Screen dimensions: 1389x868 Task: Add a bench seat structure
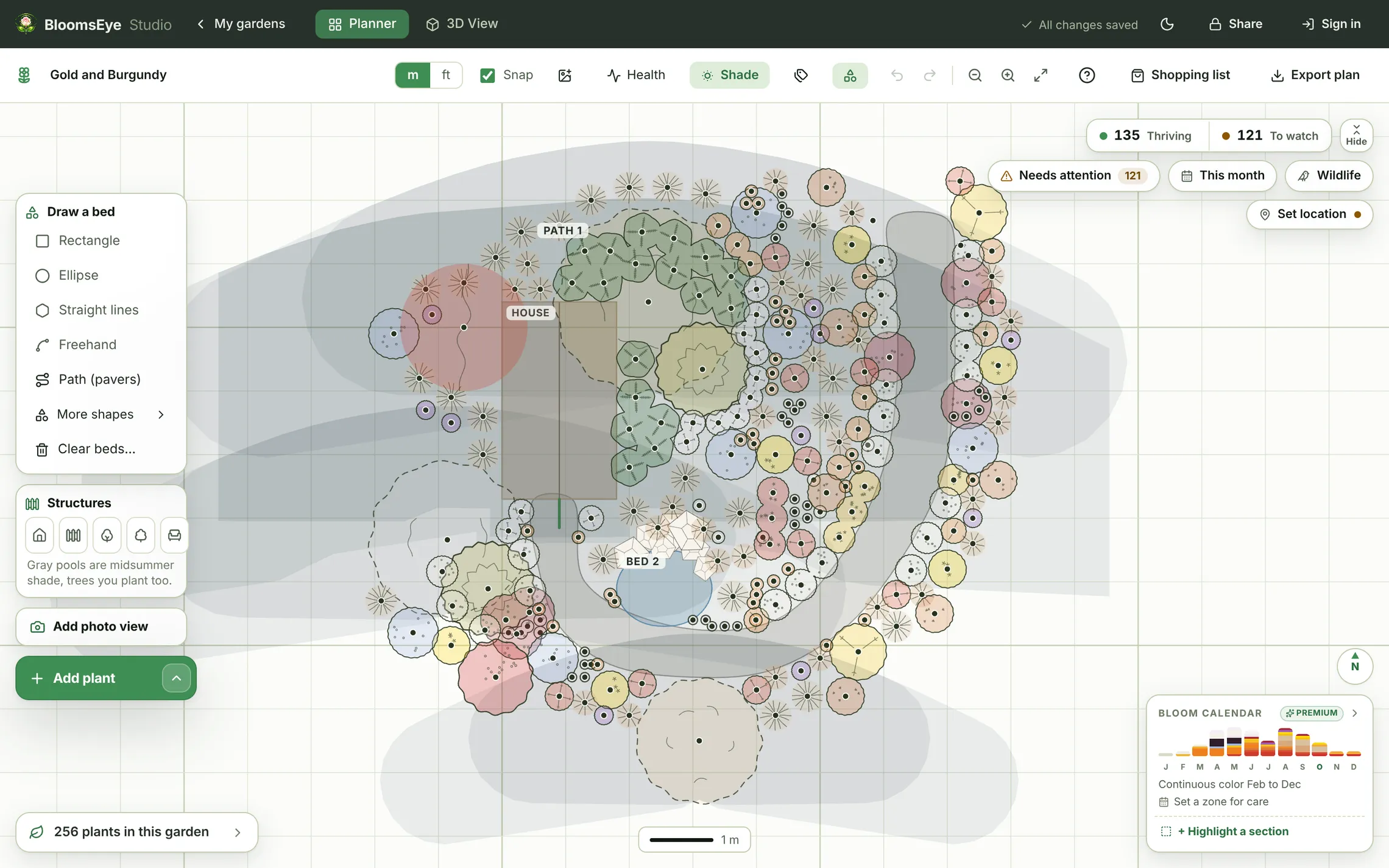point(174,535)
